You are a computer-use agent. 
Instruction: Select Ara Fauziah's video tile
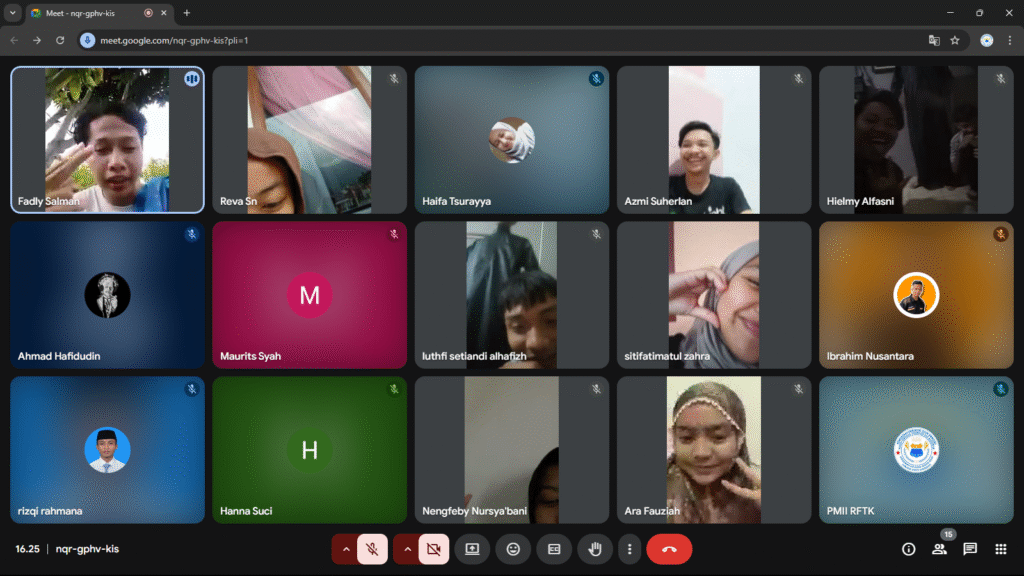pyautogui.click(x=713, y=450)
